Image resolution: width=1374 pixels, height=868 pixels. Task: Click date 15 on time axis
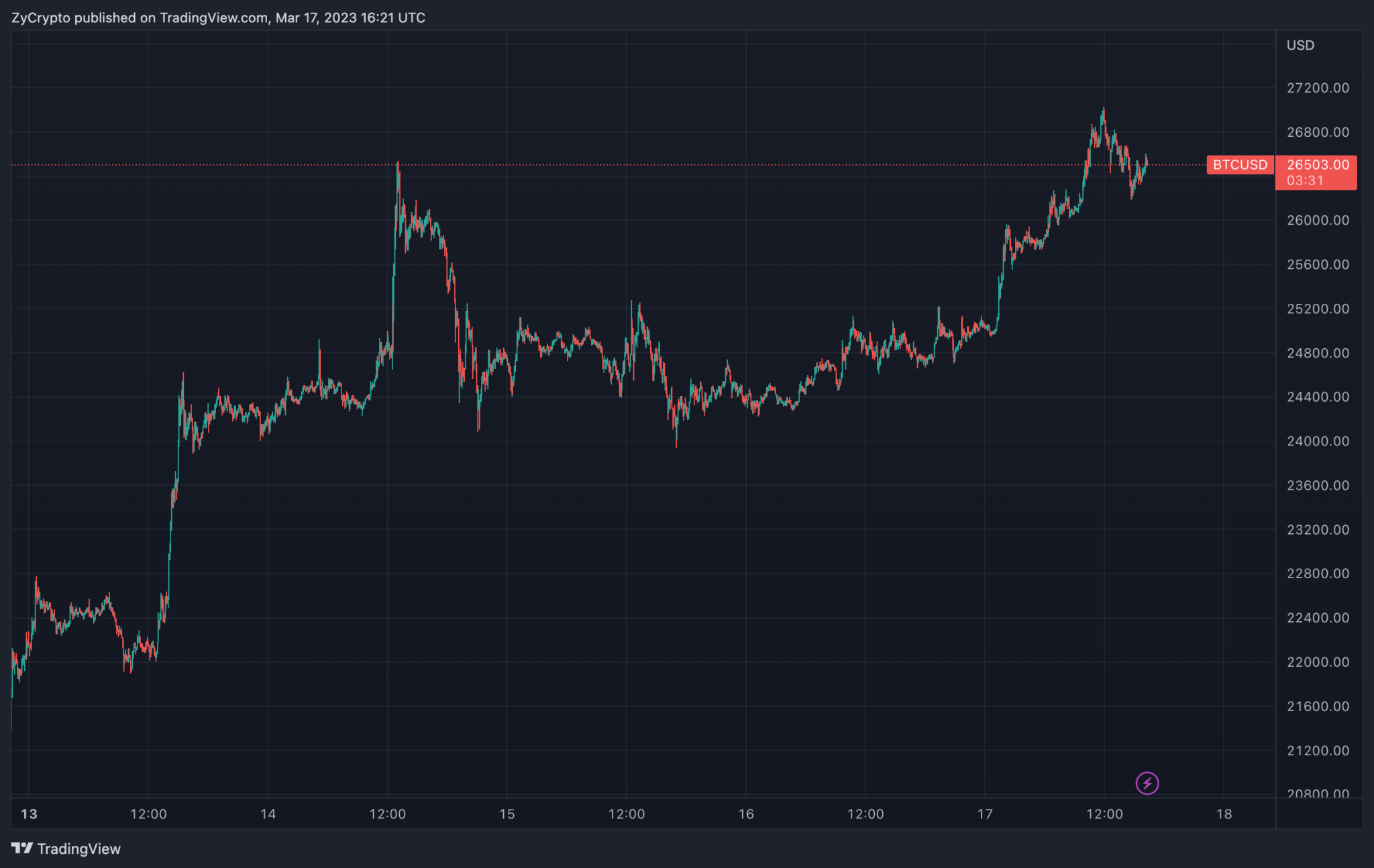point(507,814)
